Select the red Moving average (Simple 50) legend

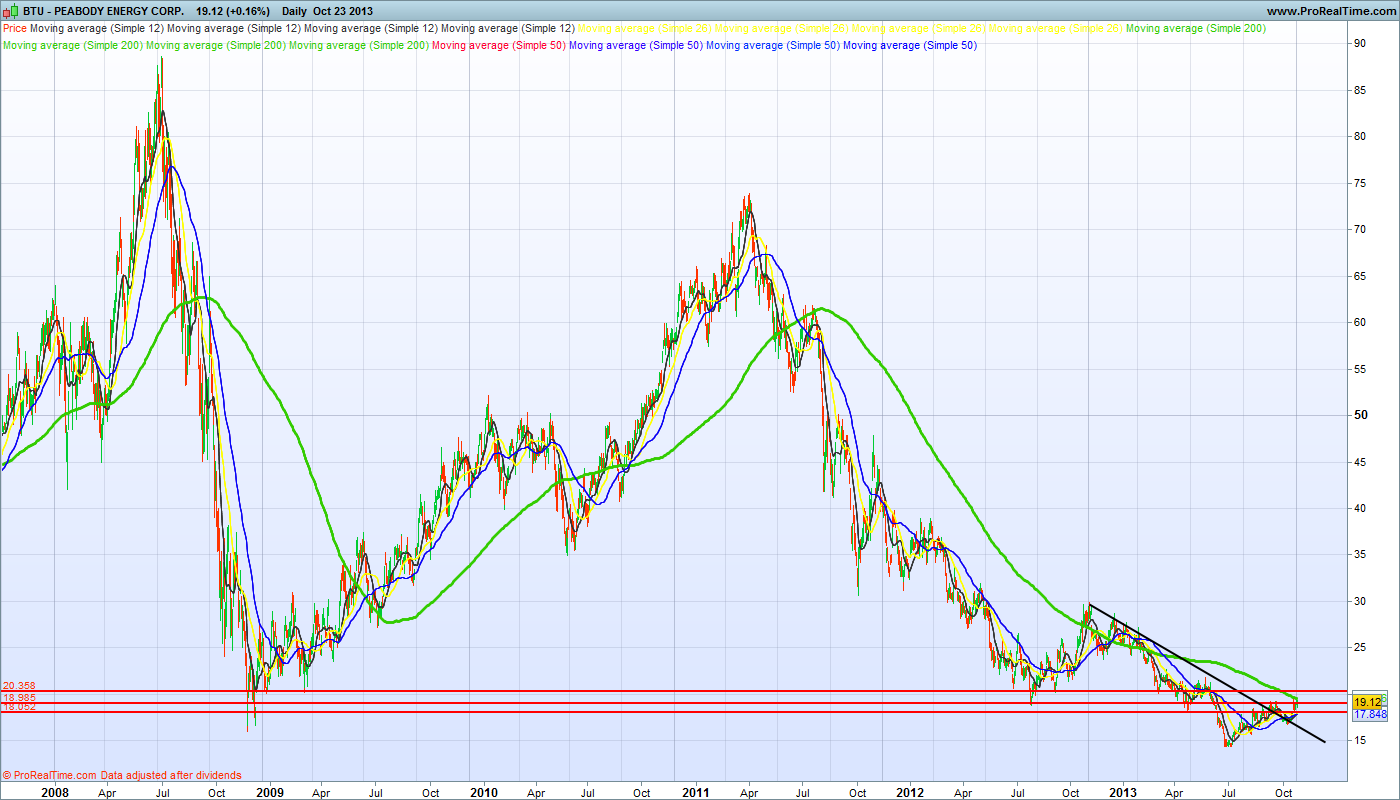pos(498,45)
